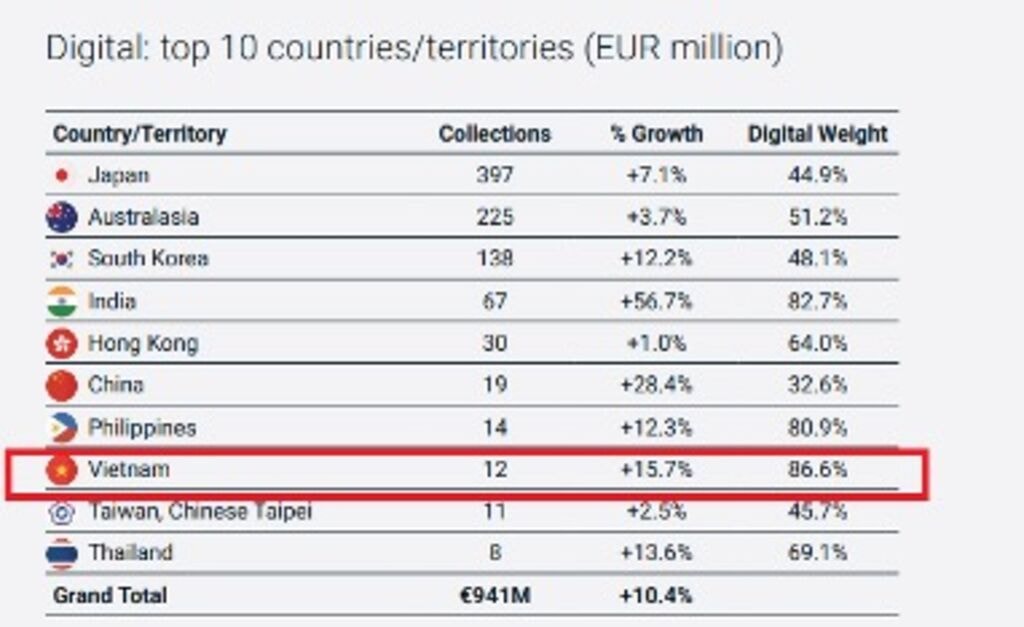Click the Hong Kong flag icon

(62, 343)
